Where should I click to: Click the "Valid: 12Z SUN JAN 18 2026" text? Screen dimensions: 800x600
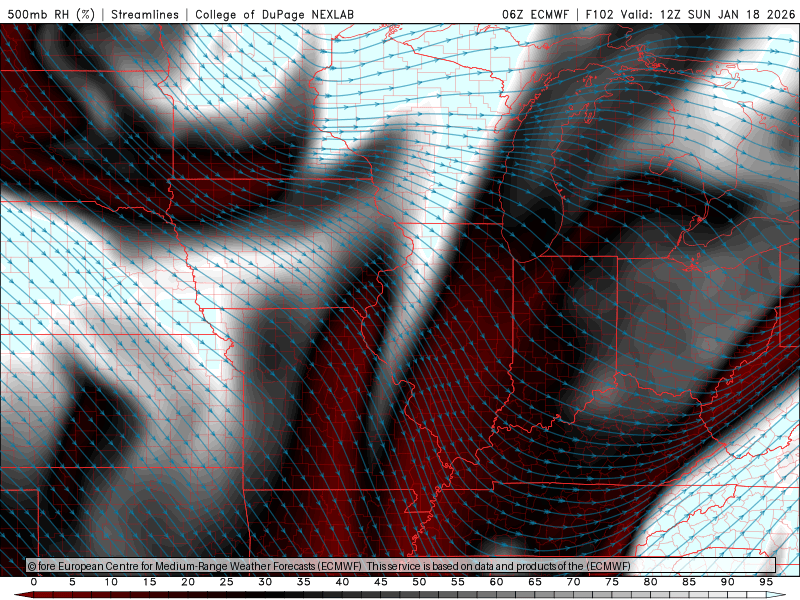pos(708,15)
